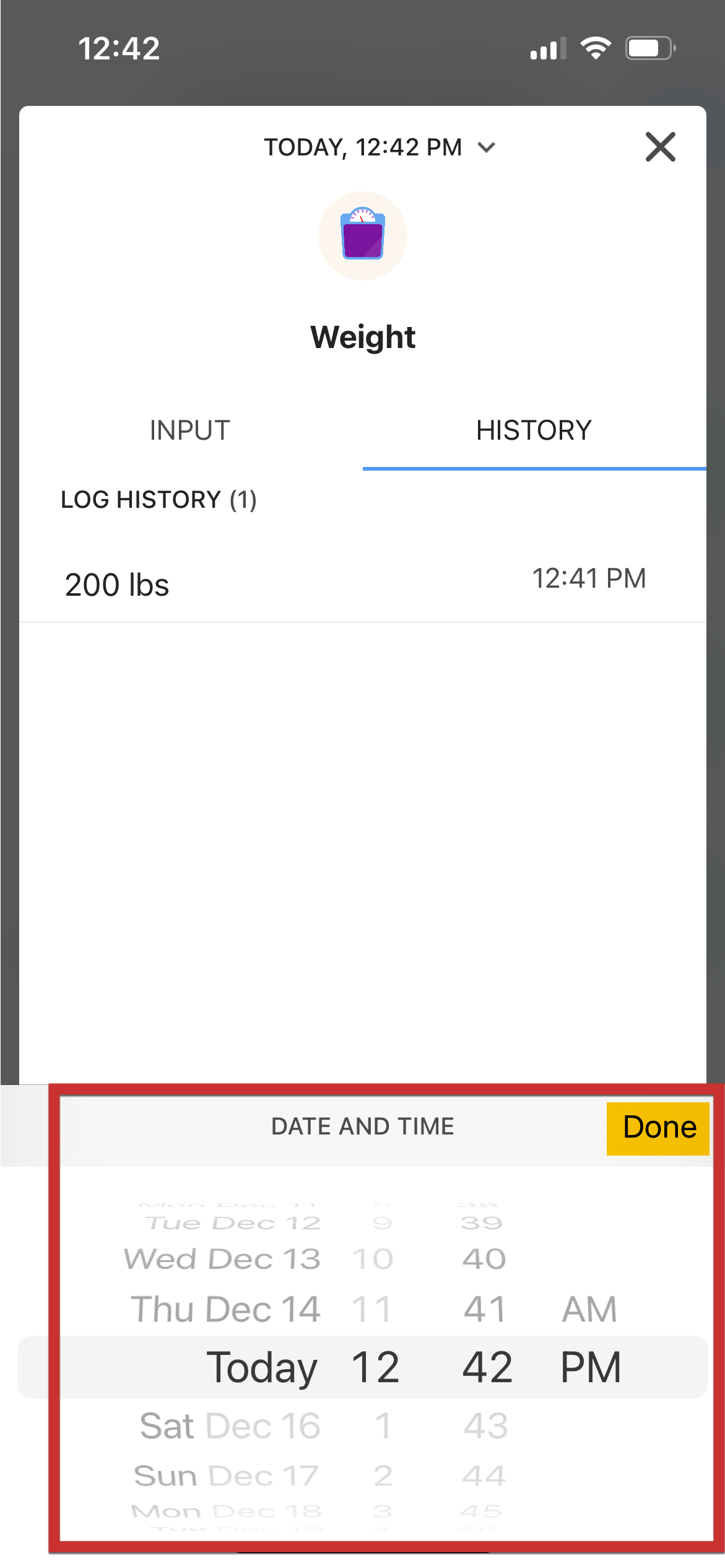Close the Weight log panel
The height and width of the screenshot is (1568, 725).
(x=660, y=147)
